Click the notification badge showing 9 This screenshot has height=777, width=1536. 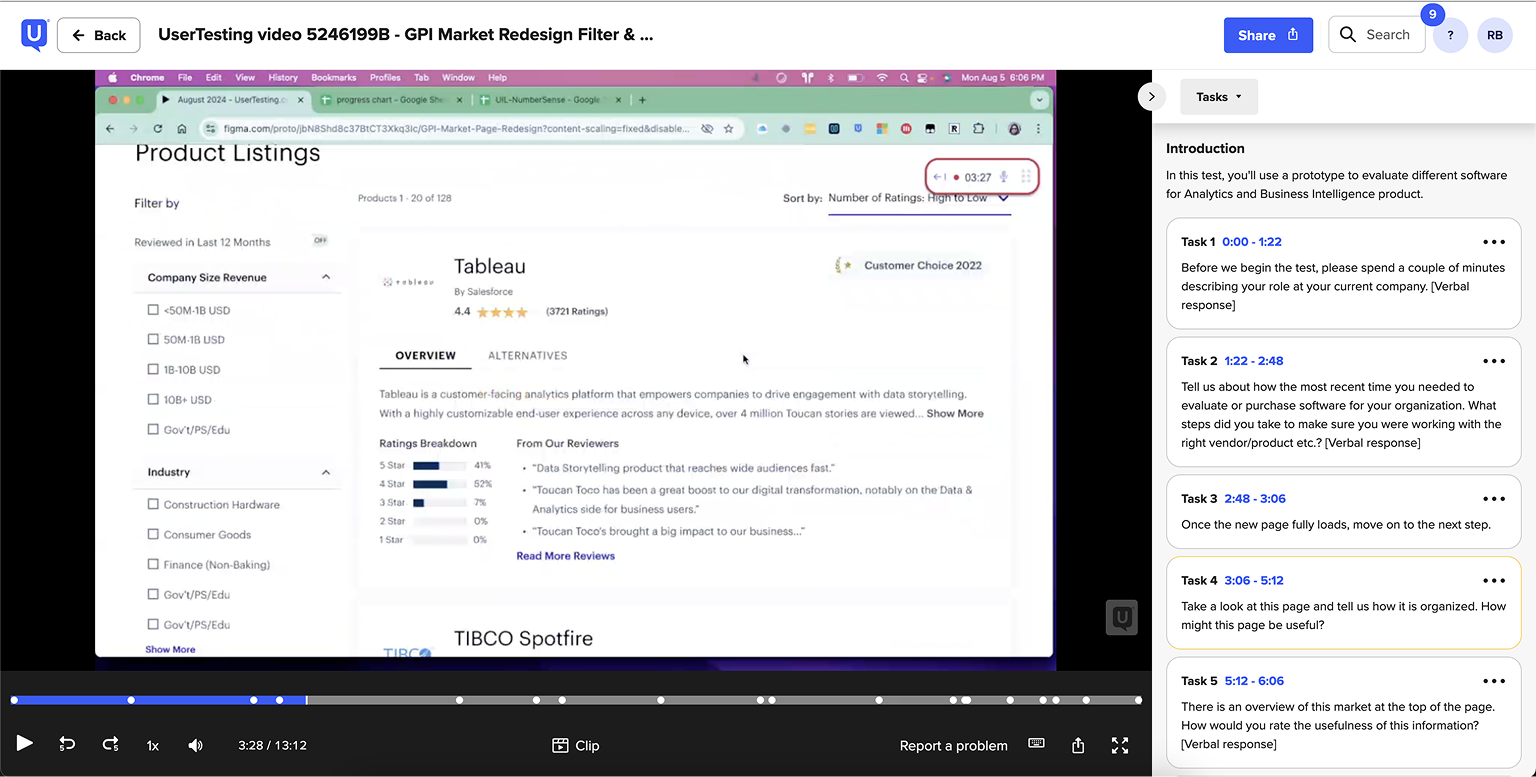click(1433, 14)
